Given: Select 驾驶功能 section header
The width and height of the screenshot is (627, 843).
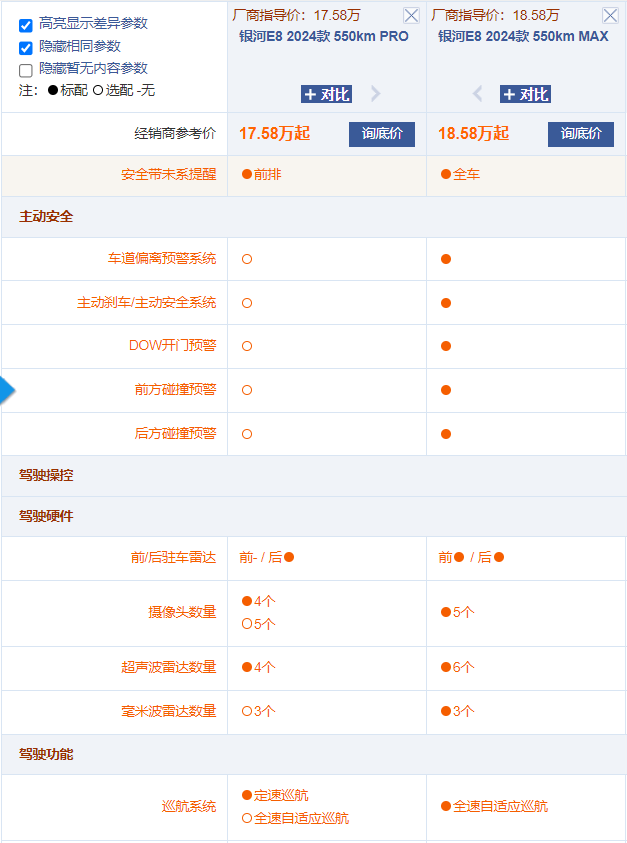Looking at the screenshot, I should point(46,754).
